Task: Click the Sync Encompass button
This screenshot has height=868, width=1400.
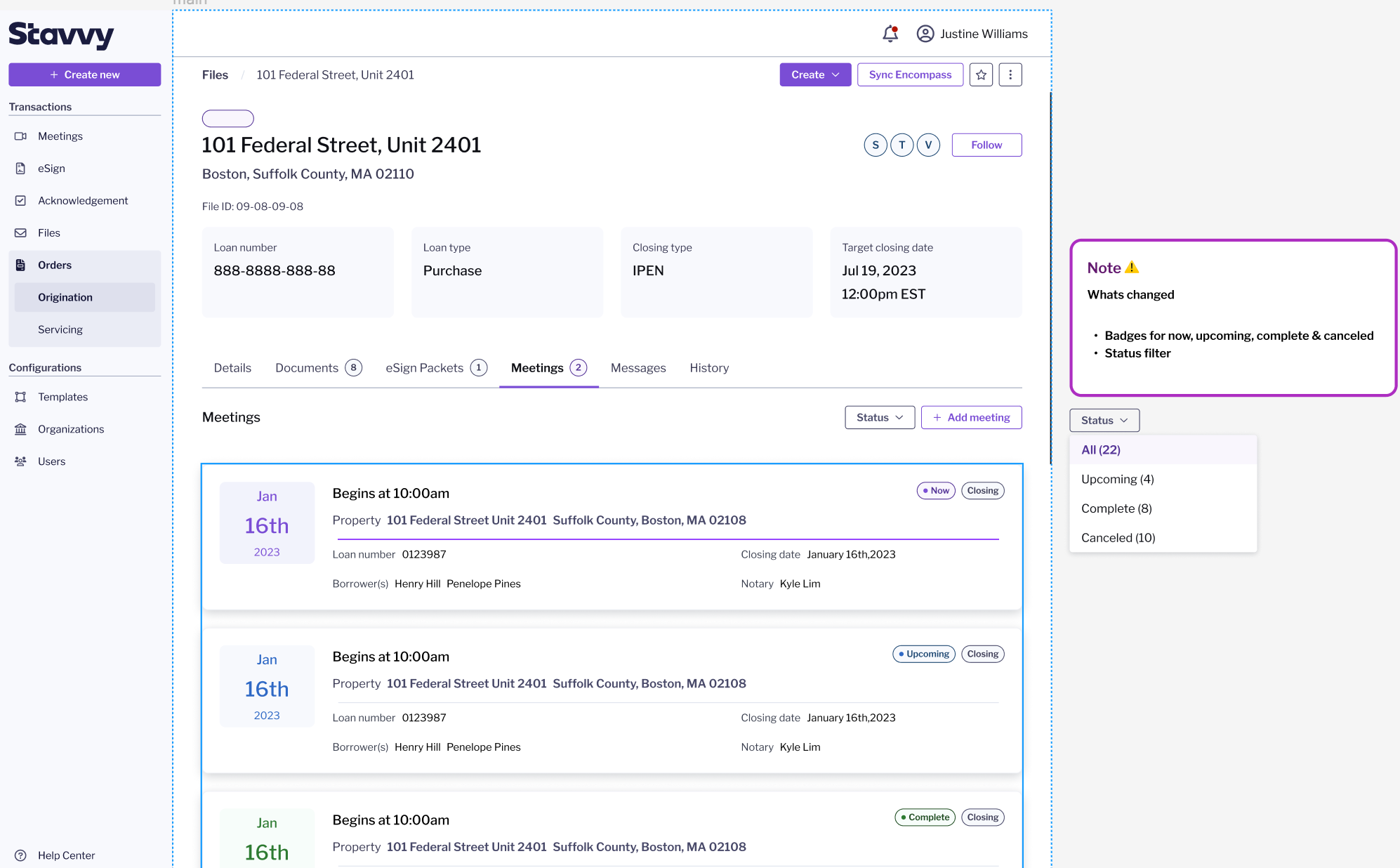Action: (910, 74)
